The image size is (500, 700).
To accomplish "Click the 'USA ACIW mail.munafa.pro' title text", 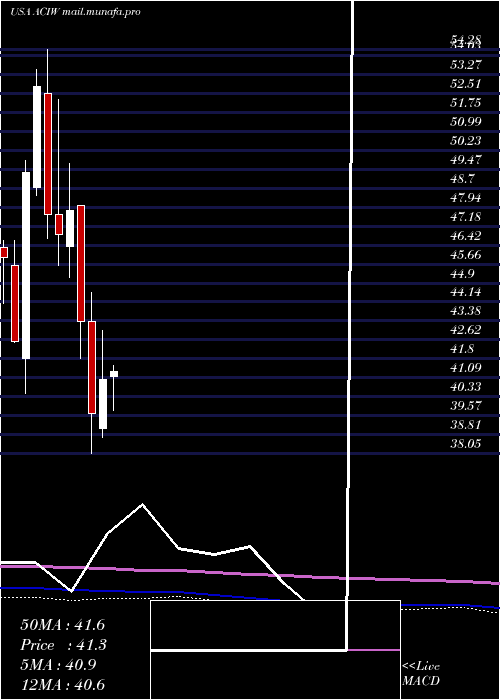I will pyautogui.click(x=75, y=12).
